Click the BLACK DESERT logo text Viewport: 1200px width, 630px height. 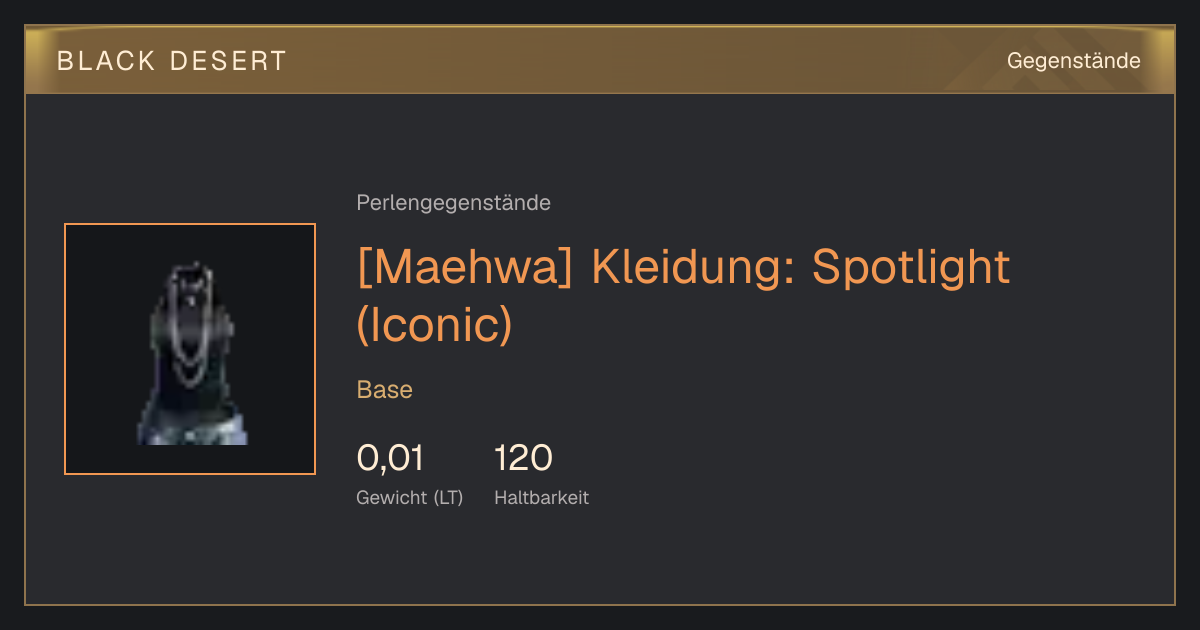click(172, 61)
